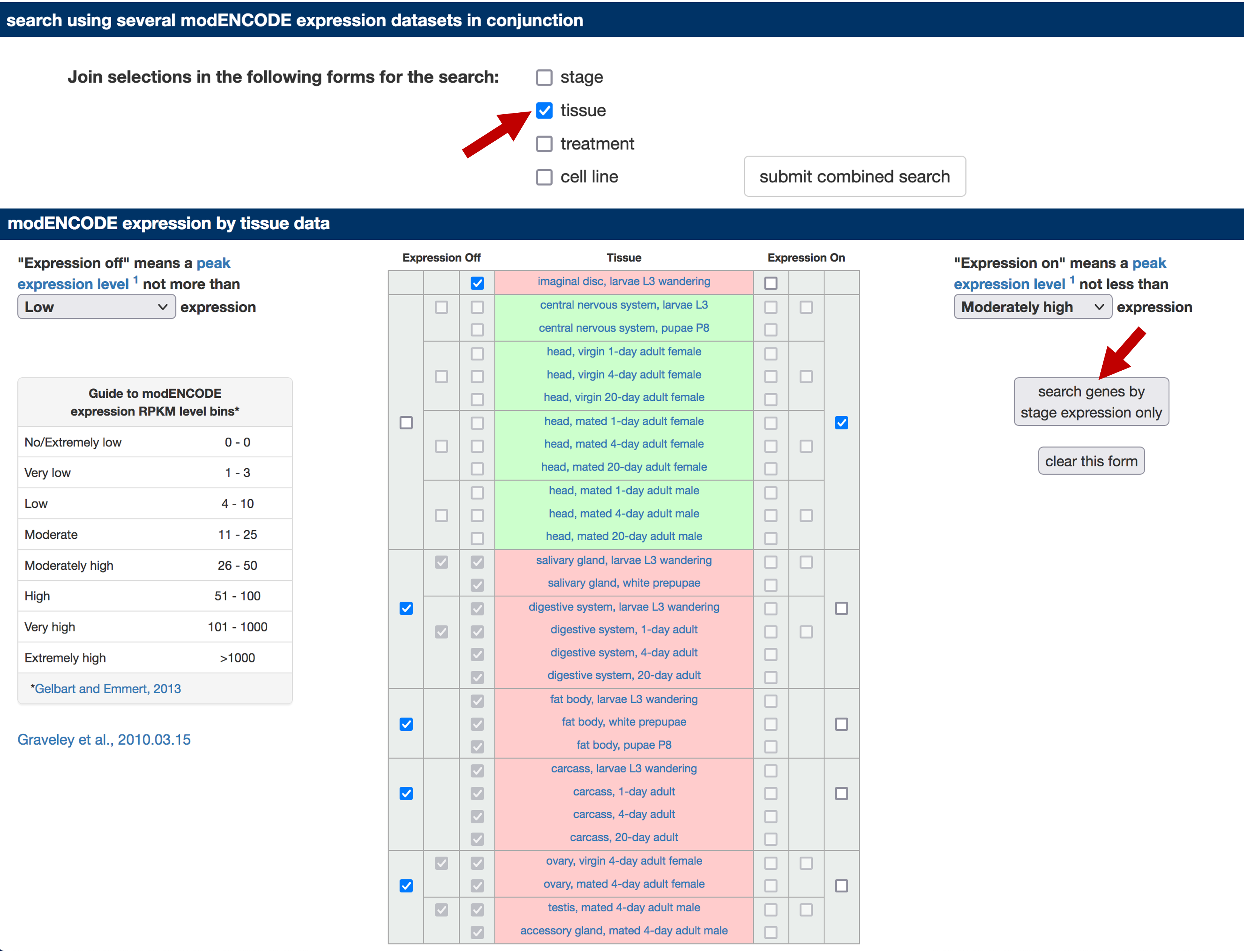Screen dimensions: 1244x952
Task: Open central nervous system, larvae L3 link
Action: click(624, 305)
